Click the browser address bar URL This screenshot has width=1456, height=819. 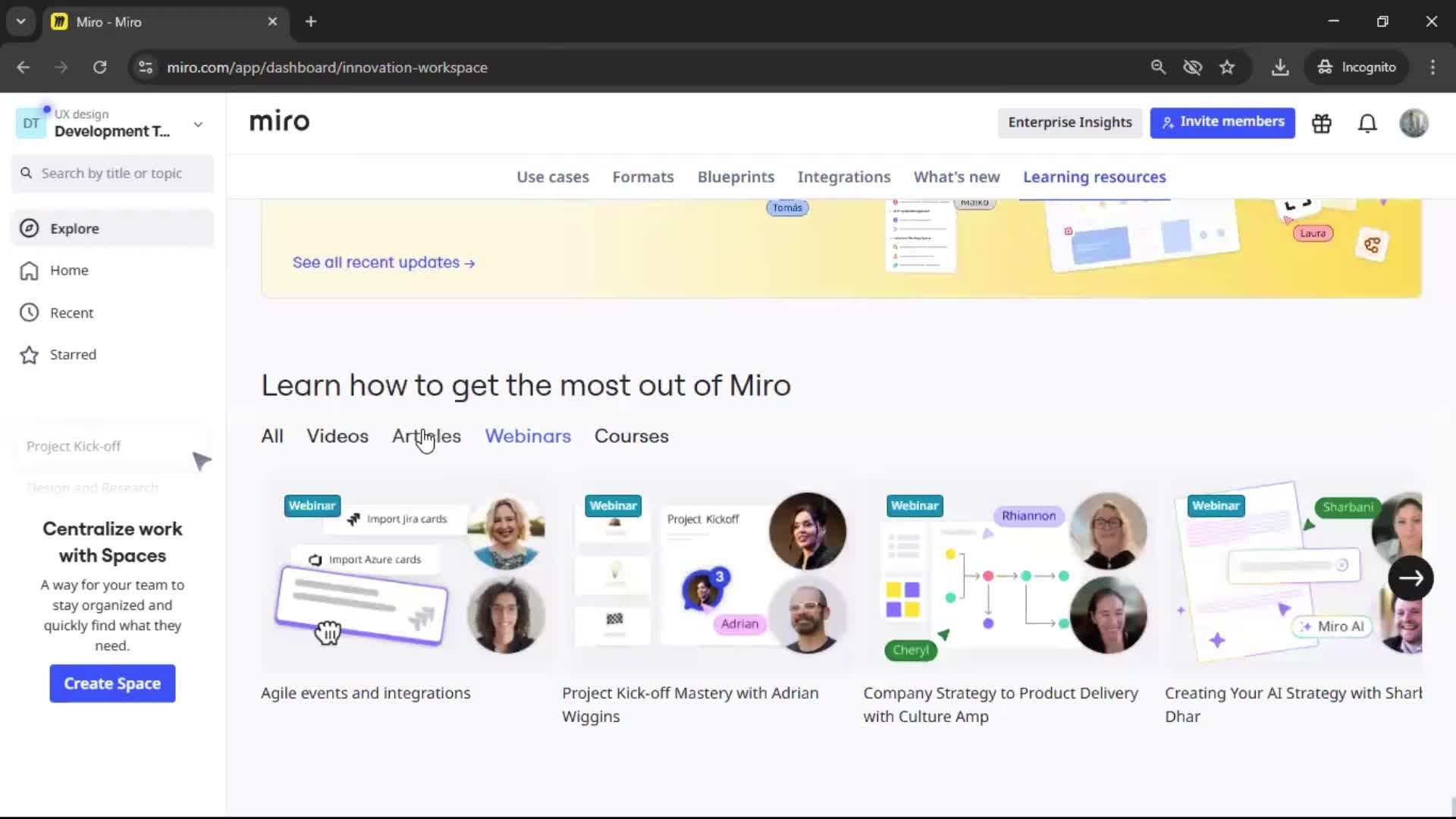(327, 67)
